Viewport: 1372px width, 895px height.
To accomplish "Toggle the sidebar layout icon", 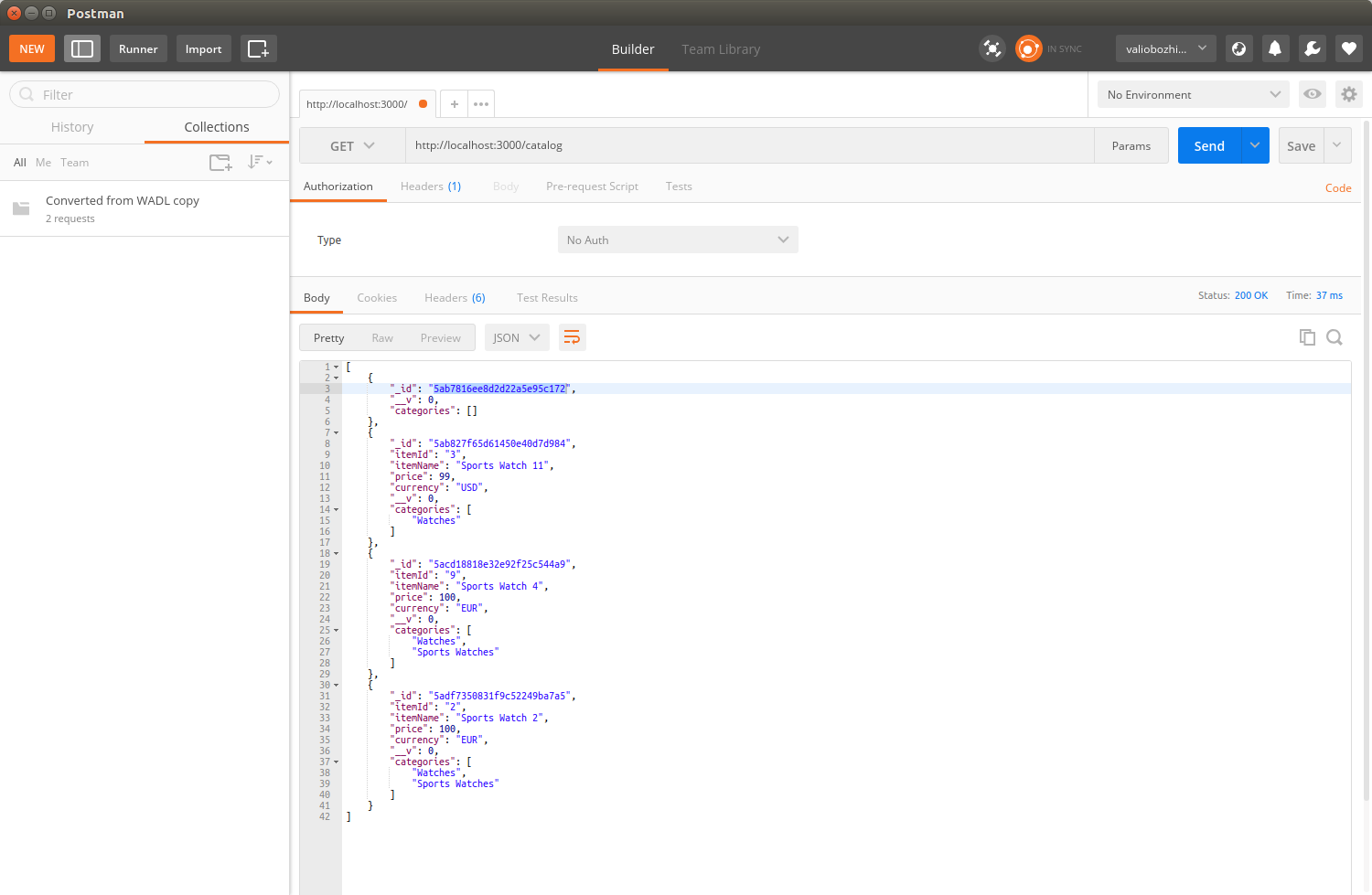I will click(82, 49).
